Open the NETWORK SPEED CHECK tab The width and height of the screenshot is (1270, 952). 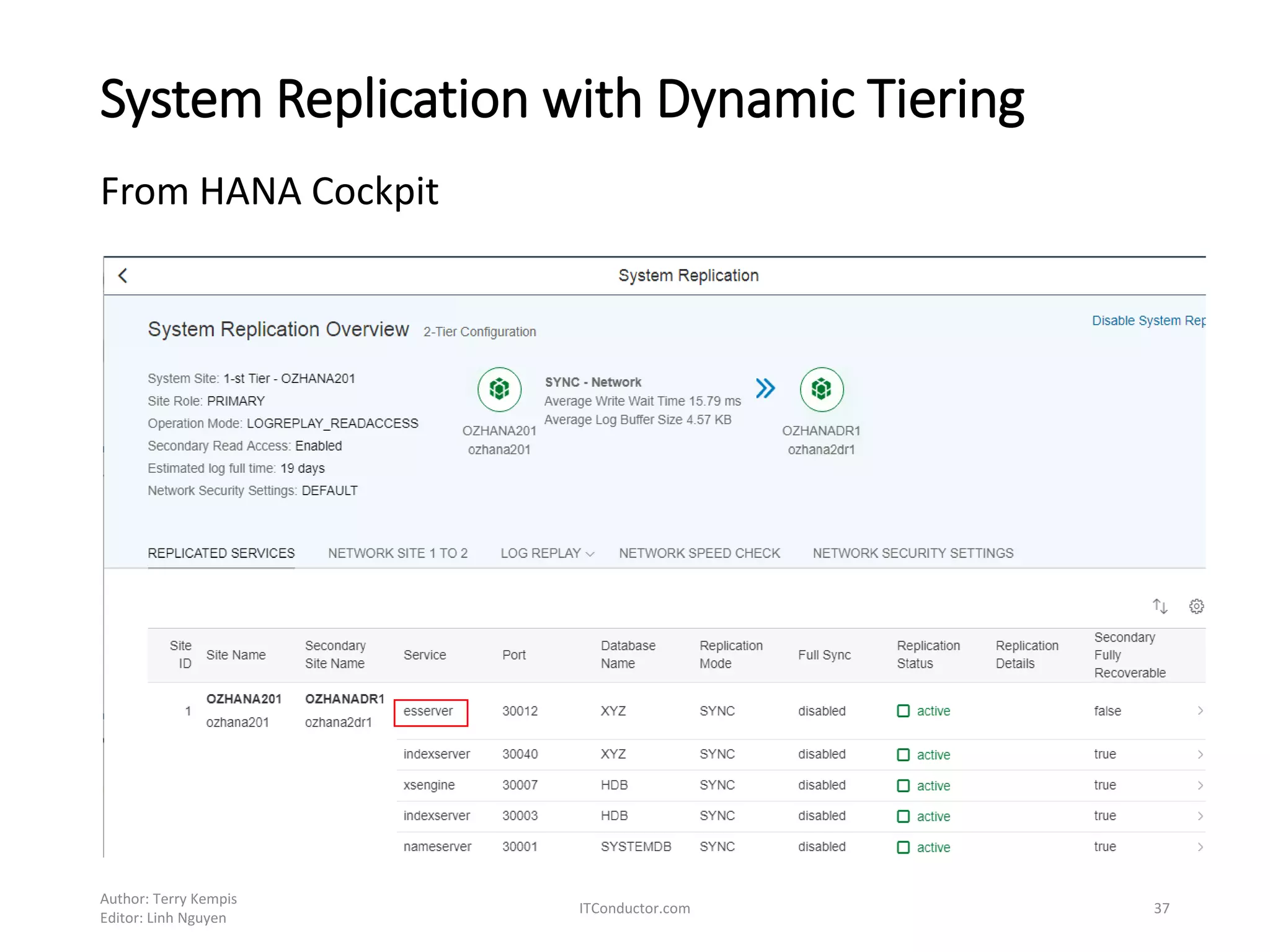click(x=699, y=553)
